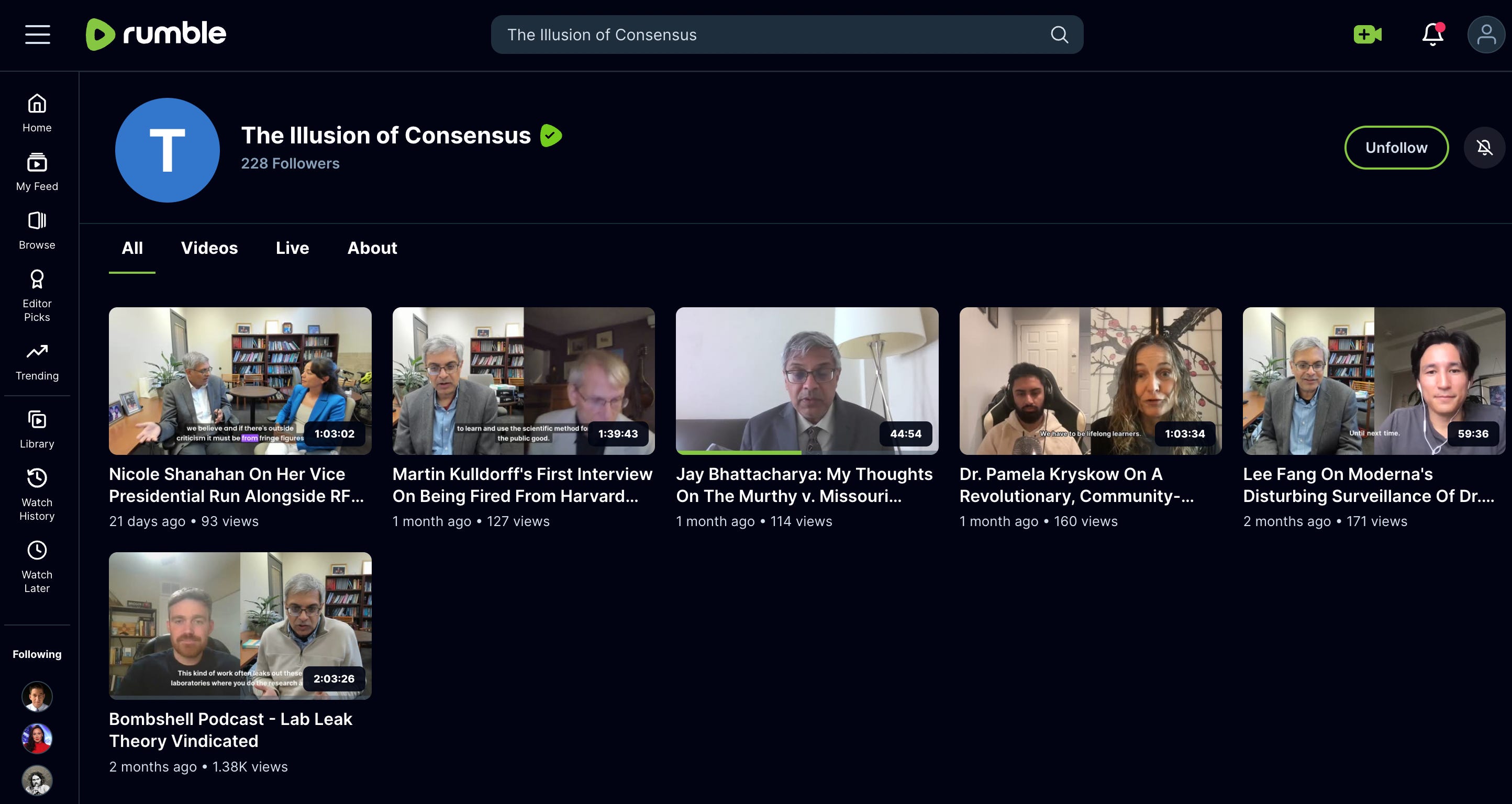Click the Rumble logo
The height and width of the screenshot is (804, 1512).
pyautogui.click(x=156, y=34)
